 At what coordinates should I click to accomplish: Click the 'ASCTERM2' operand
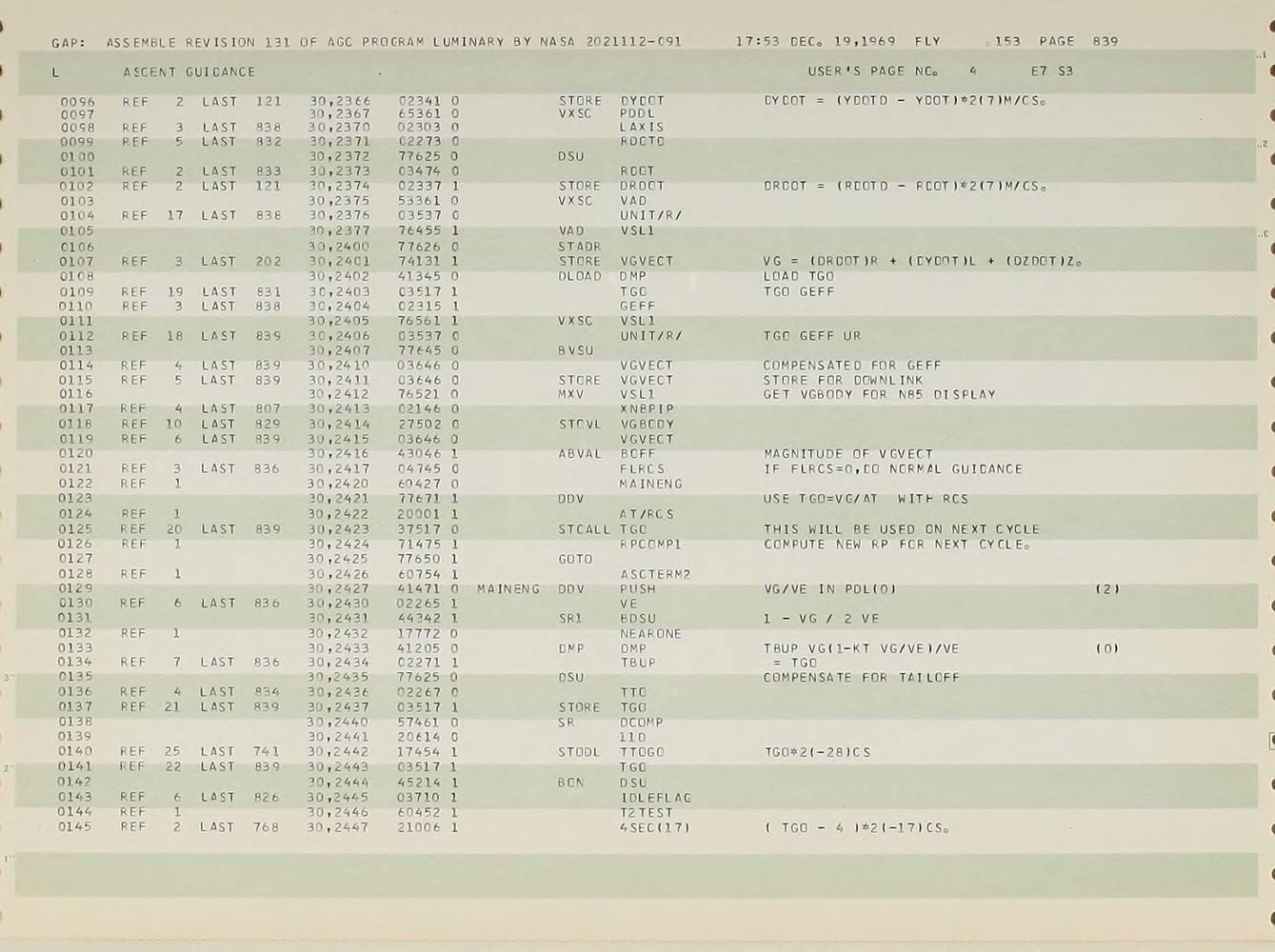coord(655,574)
